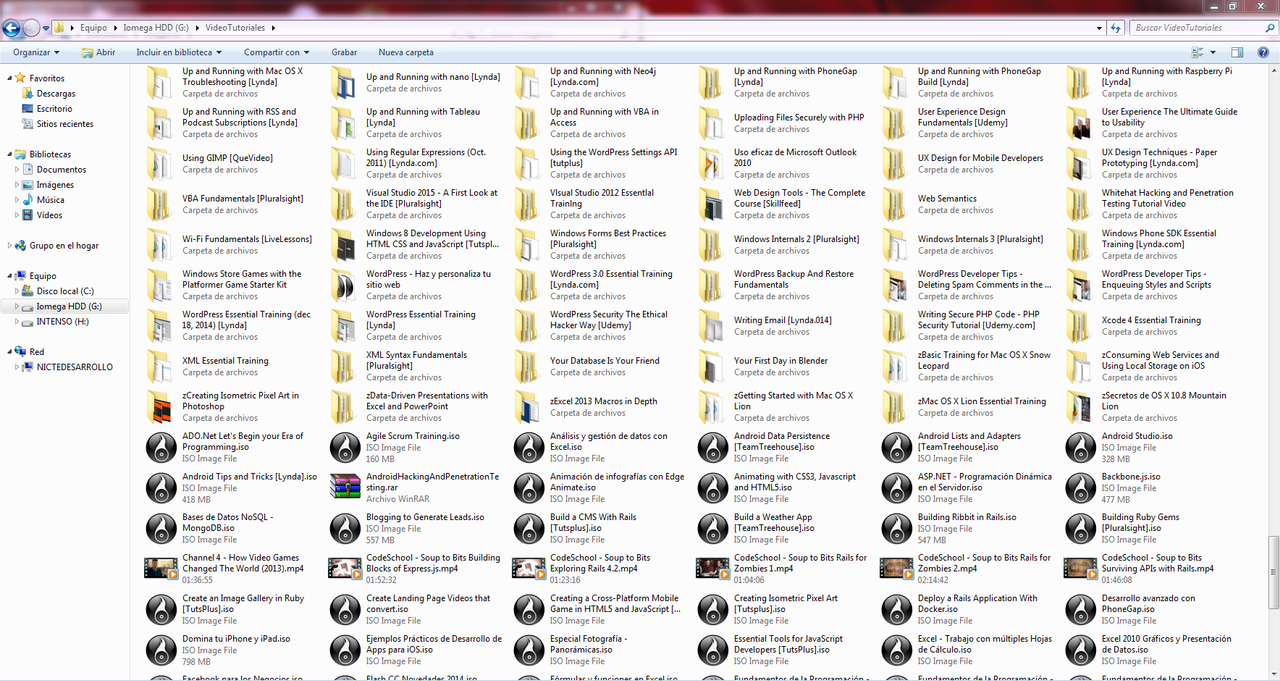Select the Favoritos star icon
1280x681 pixels.
point(20,78)
